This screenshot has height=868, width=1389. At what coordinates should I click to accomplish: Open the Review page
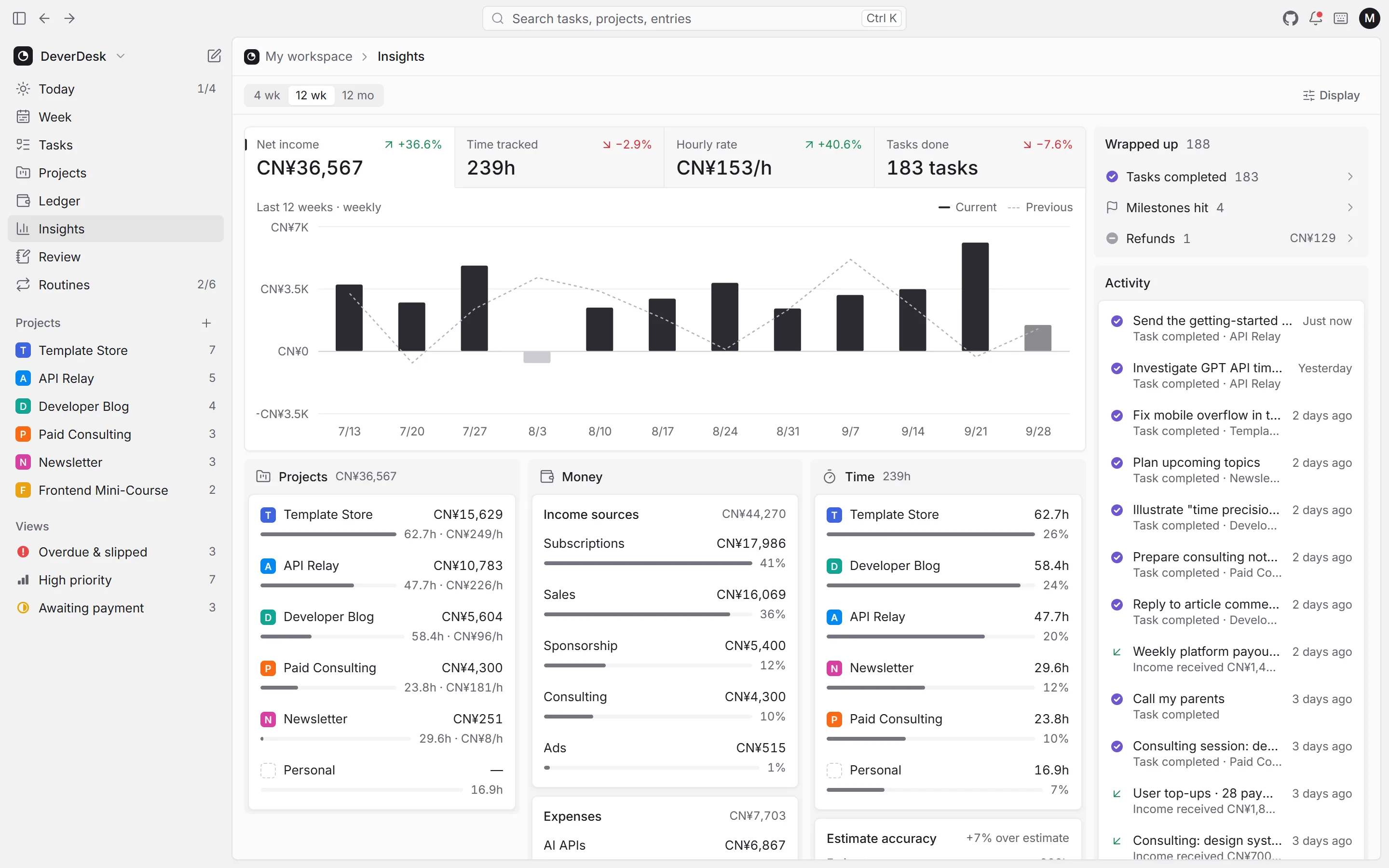point(115,257)
